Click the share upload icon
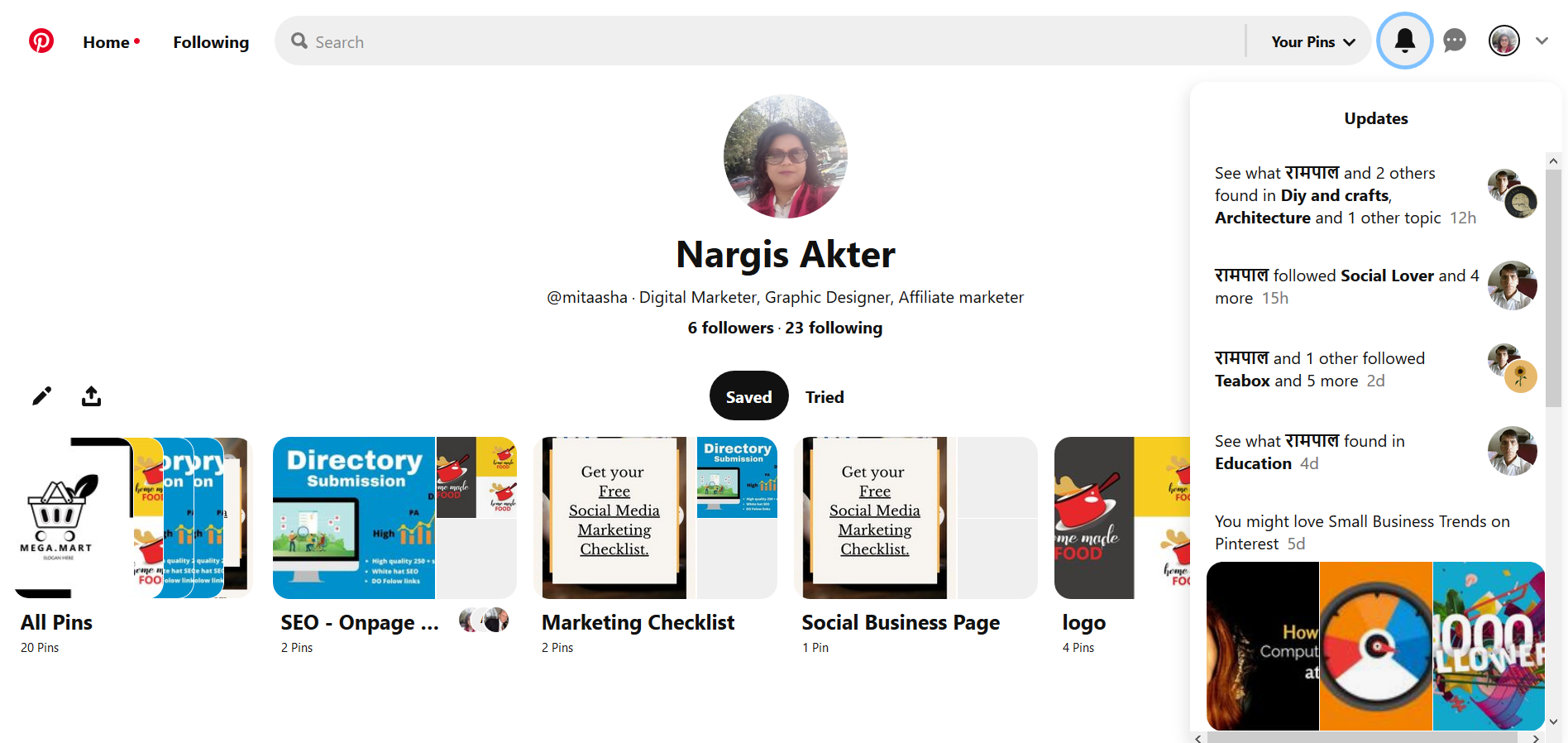Image resolution: width=1568 pixels, height=743 pixels. (91, 396)
